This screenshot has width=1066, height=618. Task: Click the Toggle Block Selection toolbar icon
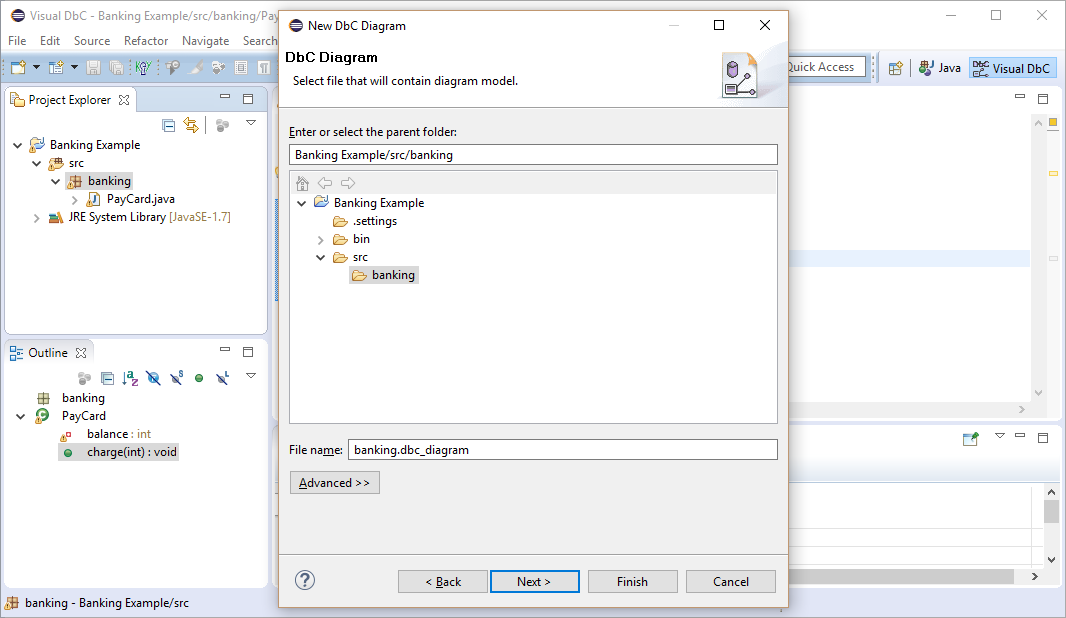coord(241,67)
